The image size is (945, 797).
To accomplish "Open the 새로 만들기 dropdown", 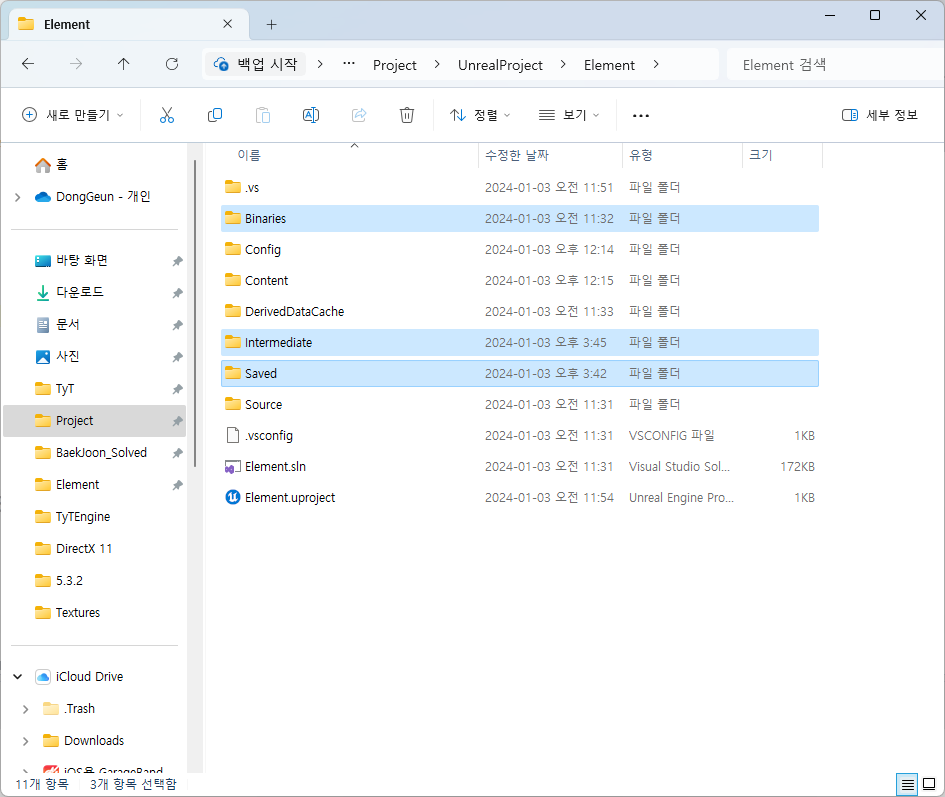I will (73, 115).
